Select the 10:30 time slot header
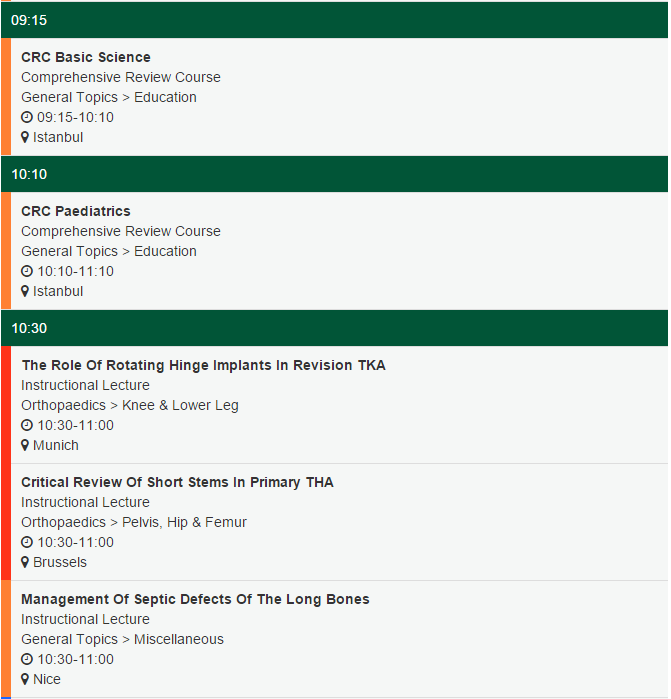 coord(334,328)
